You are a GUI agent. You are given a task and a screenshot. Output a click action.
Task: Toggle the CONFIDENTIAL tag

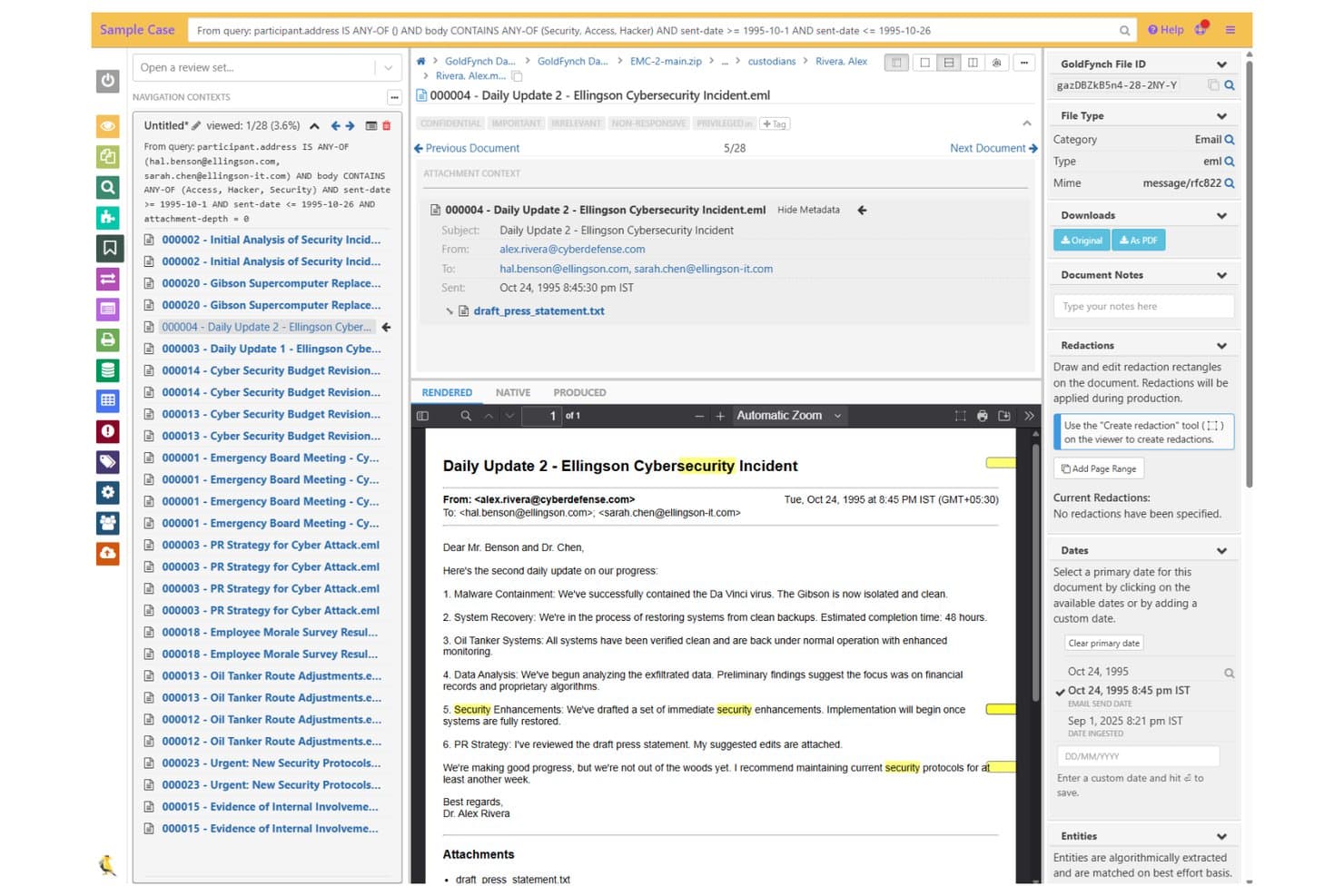pos(450,123)
